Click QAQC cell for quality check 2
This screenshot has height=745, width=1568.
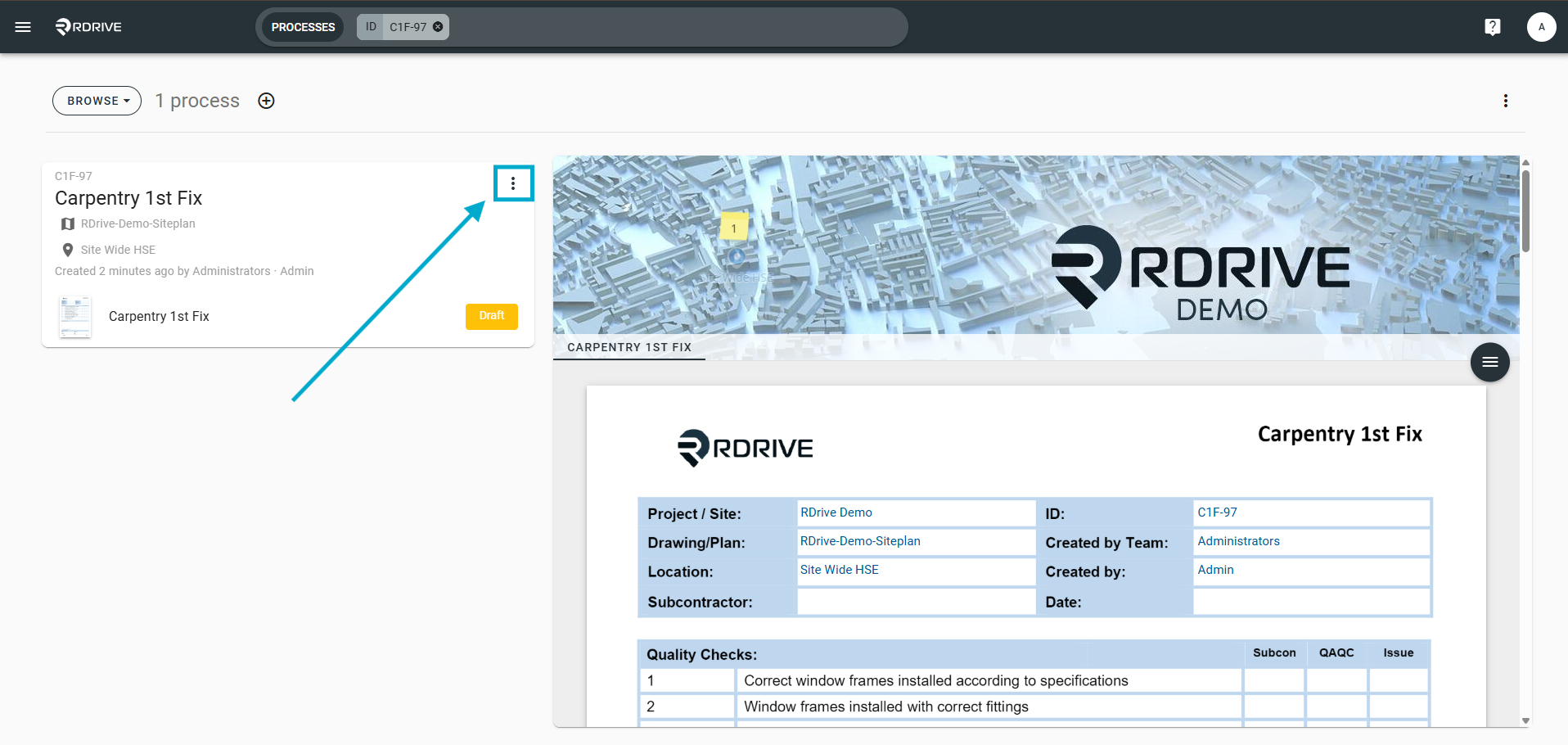click(1336, 707)
